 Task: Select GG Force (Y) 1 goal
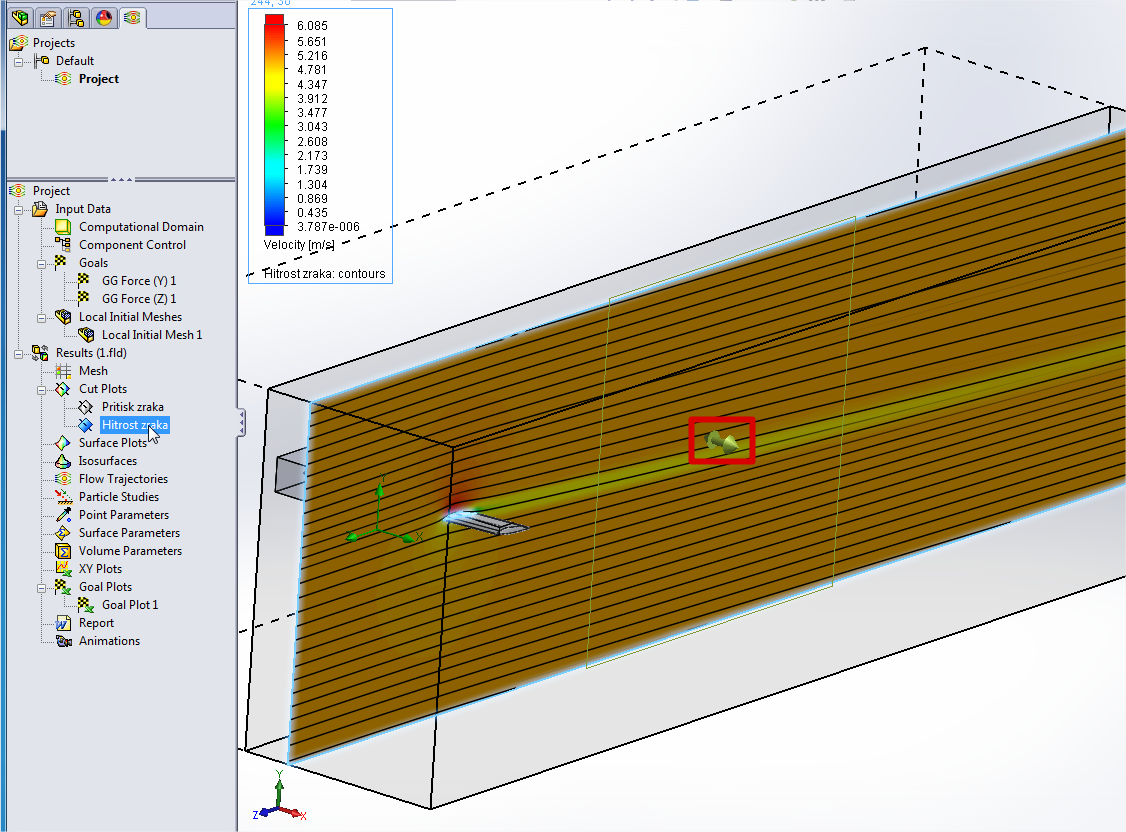tap(138, 281)
